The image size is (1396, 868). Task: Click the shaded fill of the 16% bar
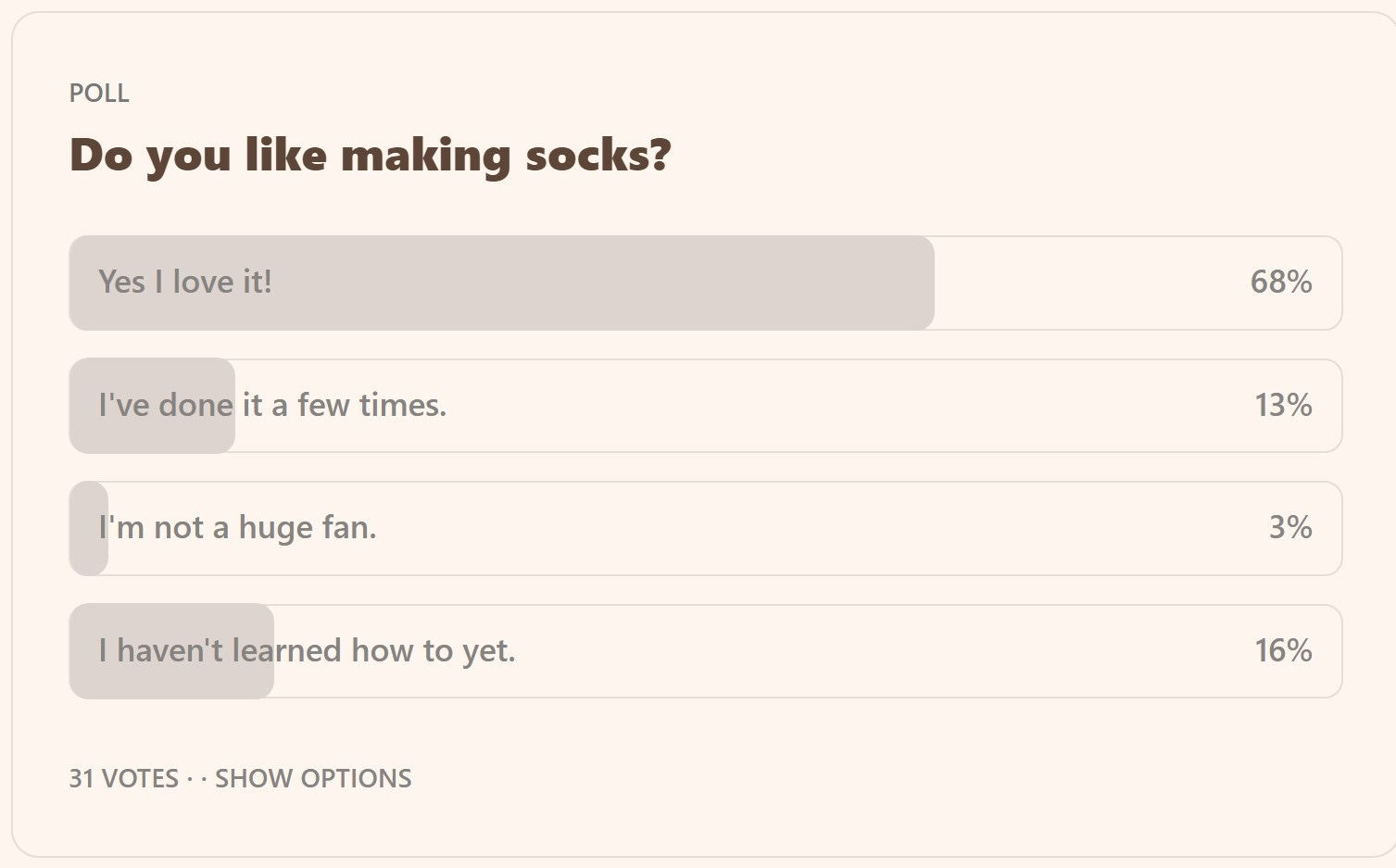pos(171,651)
